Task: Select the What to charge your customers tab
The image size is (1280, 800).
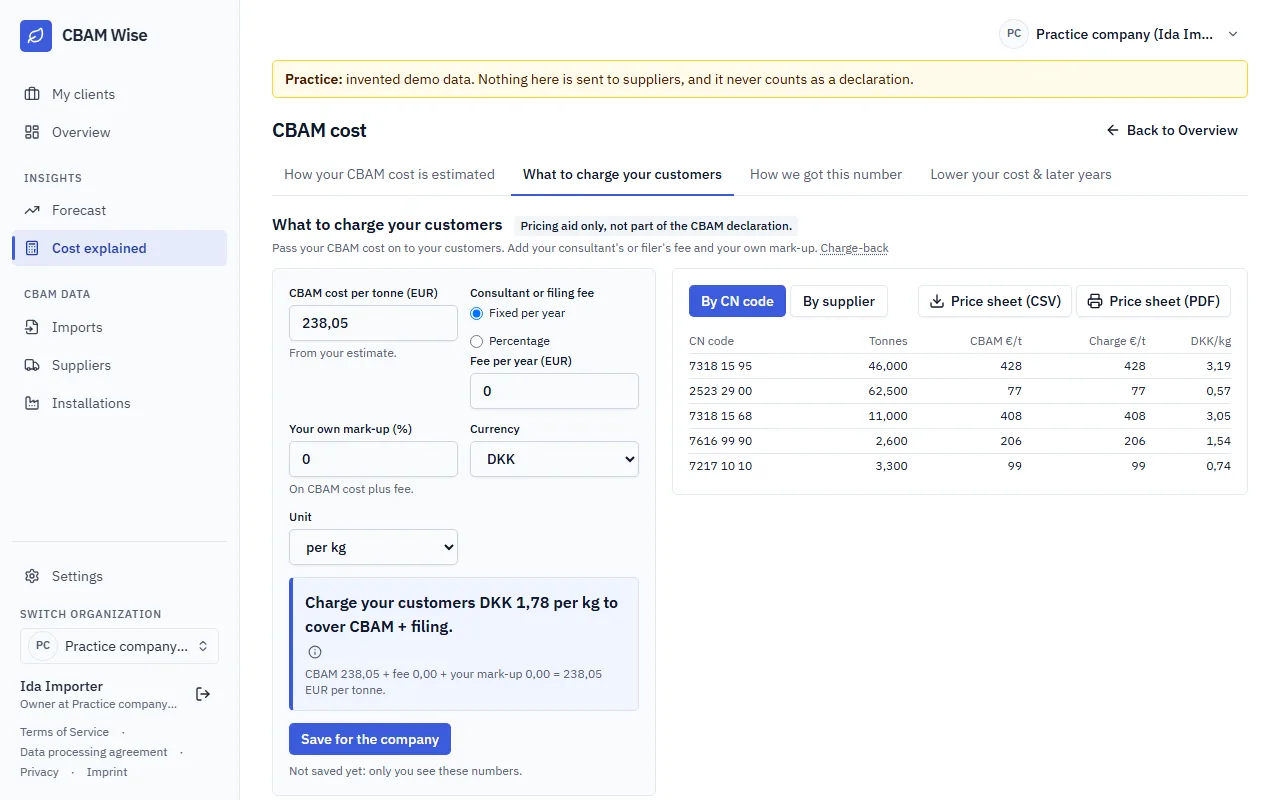Action: tap(622, 174)
